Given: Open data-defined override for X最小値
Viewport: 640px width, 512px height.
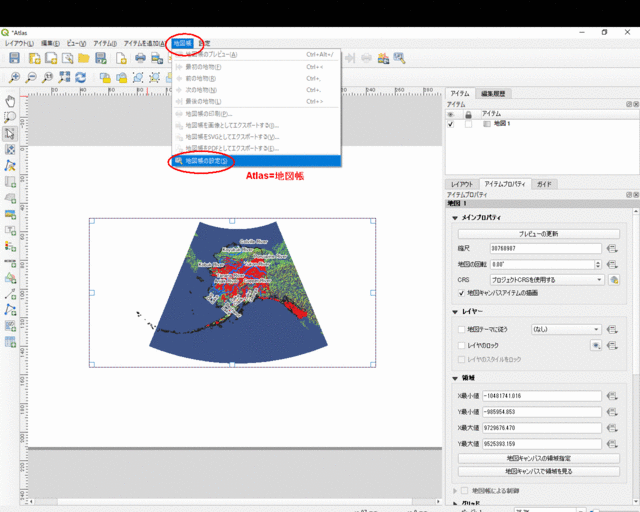Looking at the screenshot, I should tap(612, 396).
